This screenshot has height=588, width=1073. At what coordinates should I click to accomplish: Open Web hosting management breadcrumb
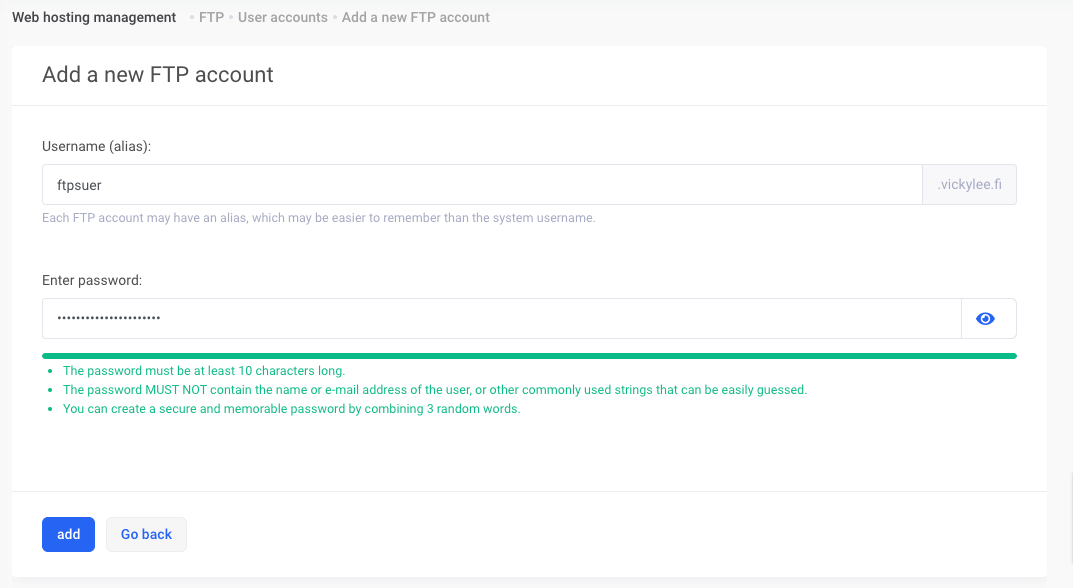pyautogui.click(x=94, y=17)
